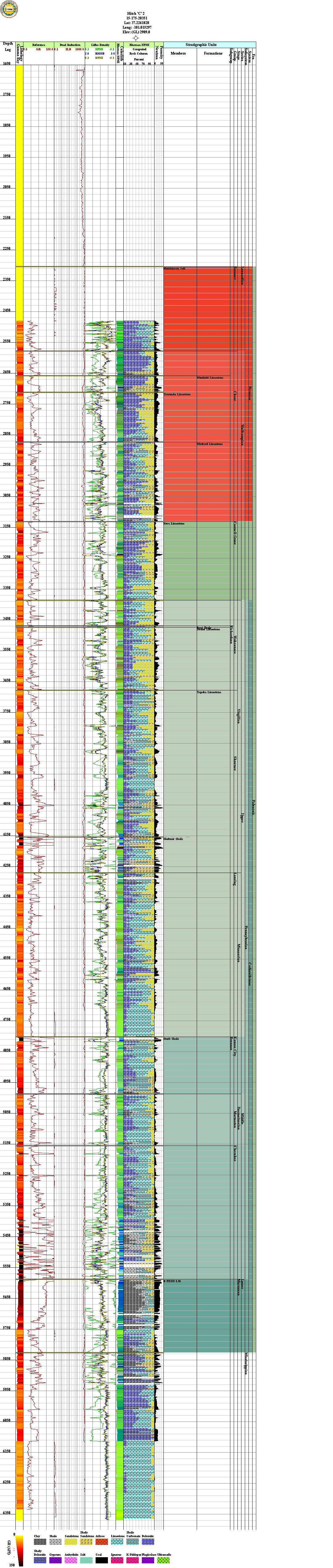Select the API number 15-175-20351

point(136,18)
